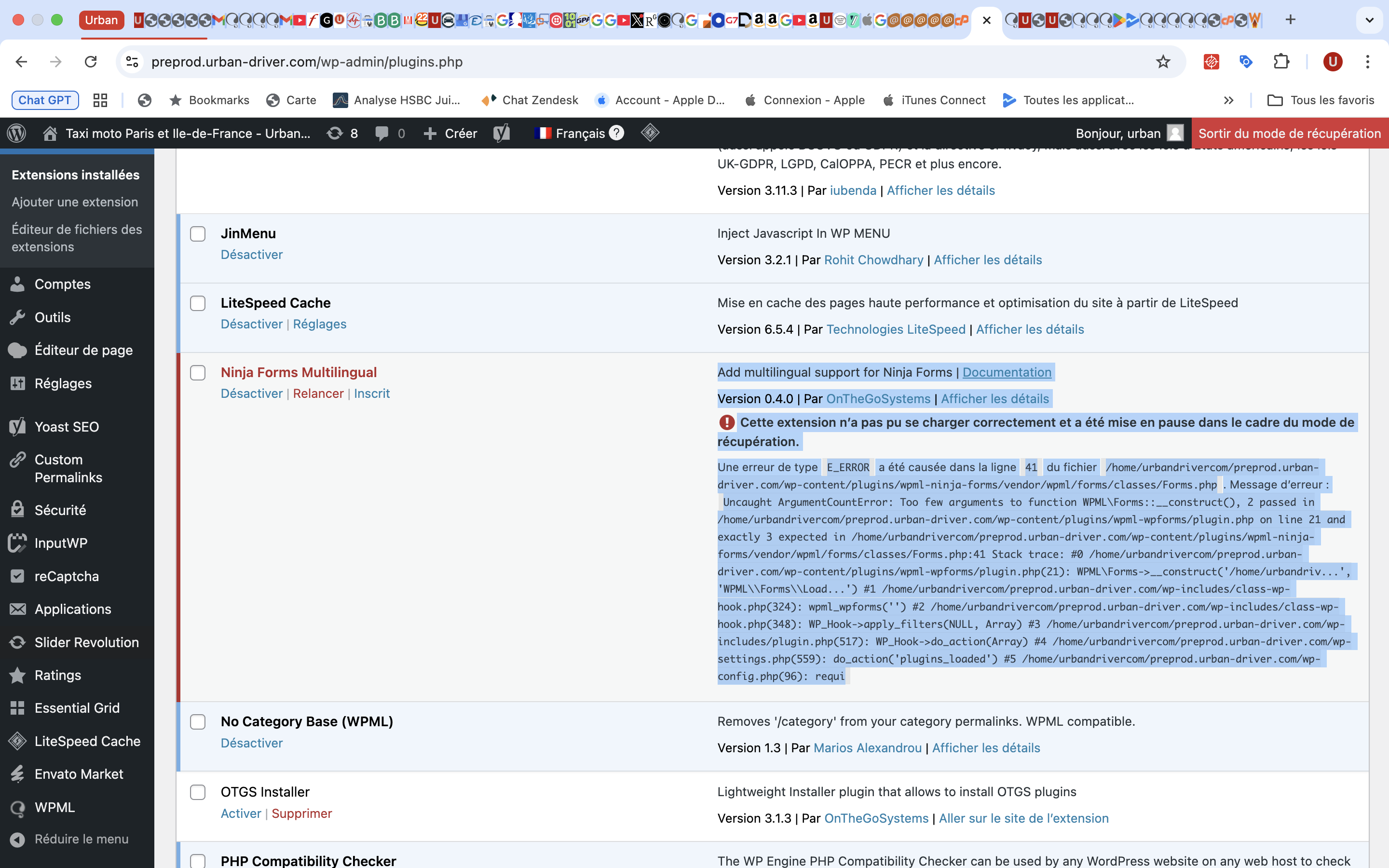Click Inscrit under Ninja Forms Multilingual
1389x868 pixels.
click(372, 393)
